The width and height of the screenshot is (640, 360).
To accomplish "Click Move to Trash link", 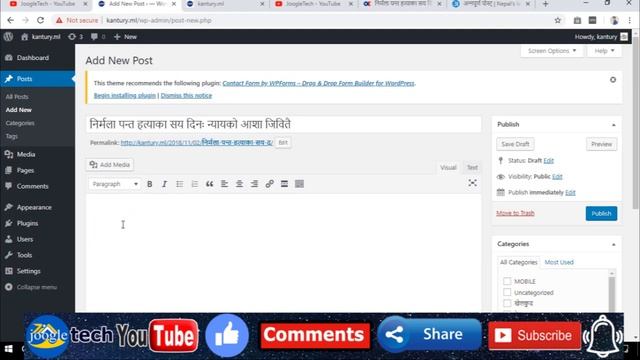I will pyautogui.click(x=515, y=213).
